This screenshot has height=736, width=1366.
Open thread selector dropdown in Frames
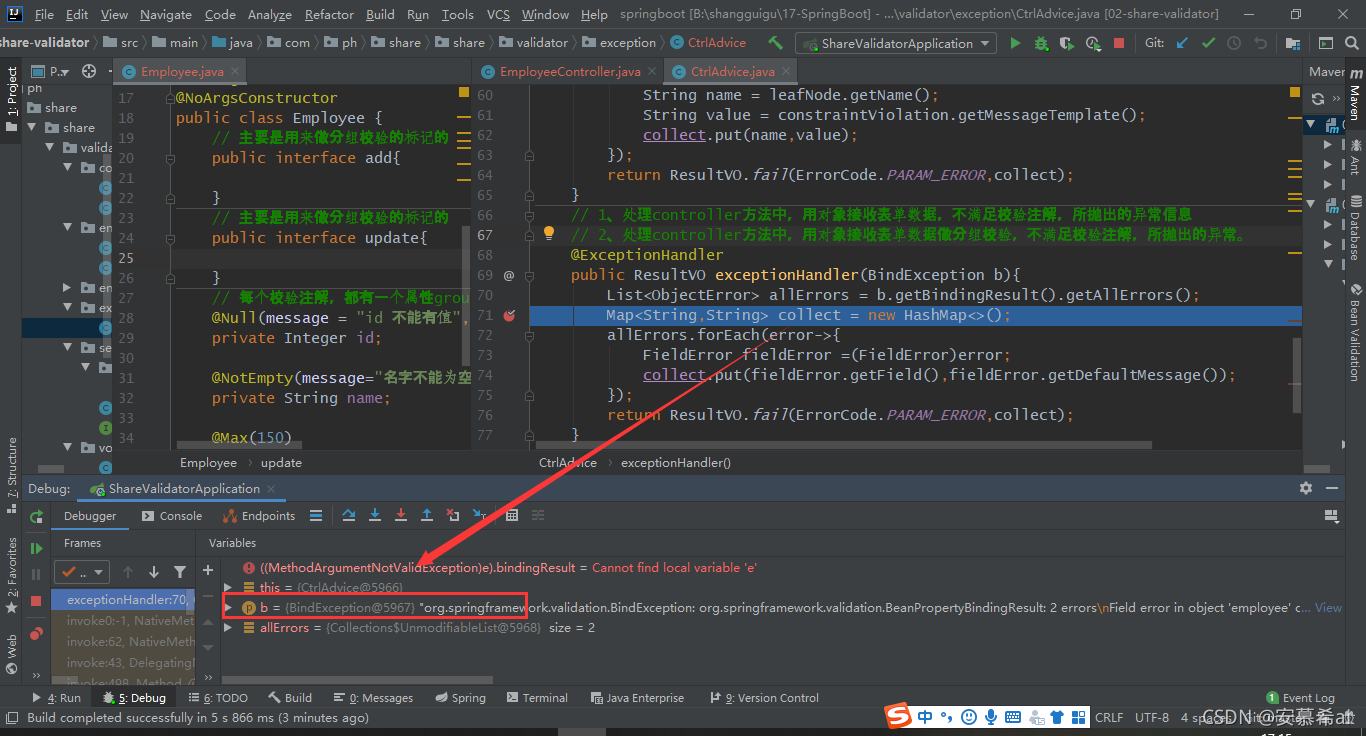click(x=84, y=572)
